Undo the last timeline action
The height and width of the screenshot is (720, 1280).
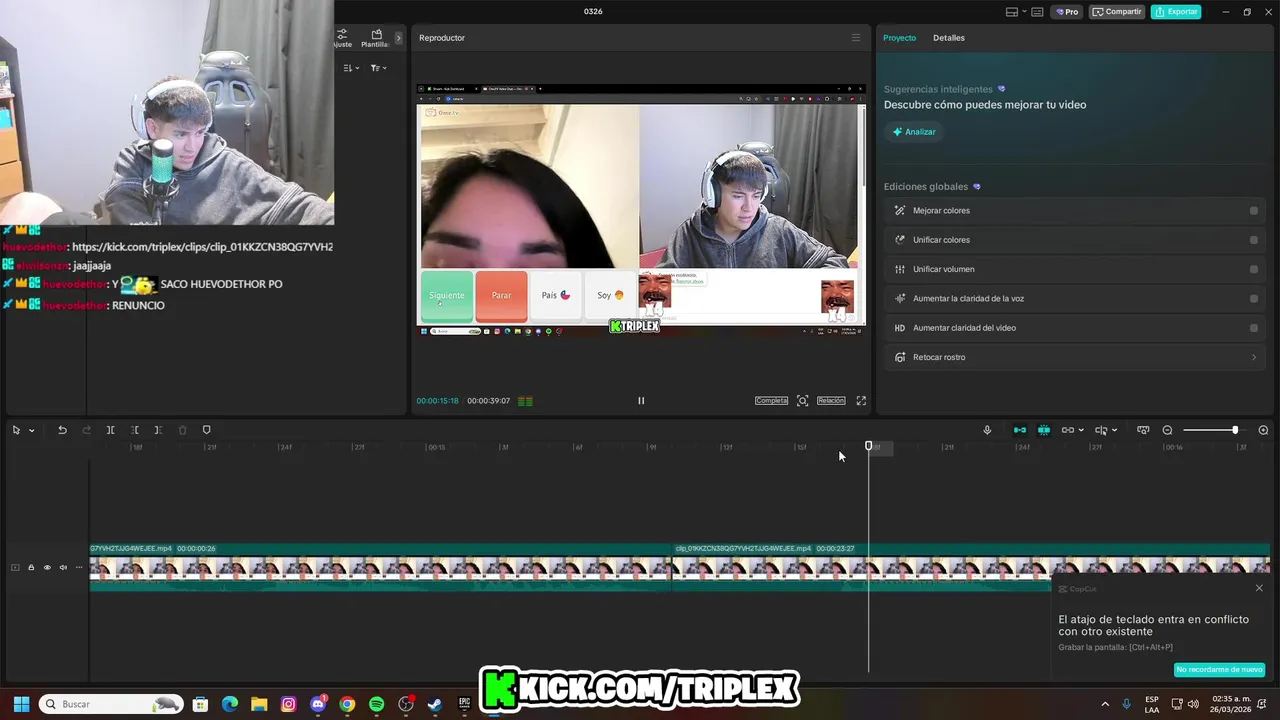pyautogui.click(x=62, y=430)
